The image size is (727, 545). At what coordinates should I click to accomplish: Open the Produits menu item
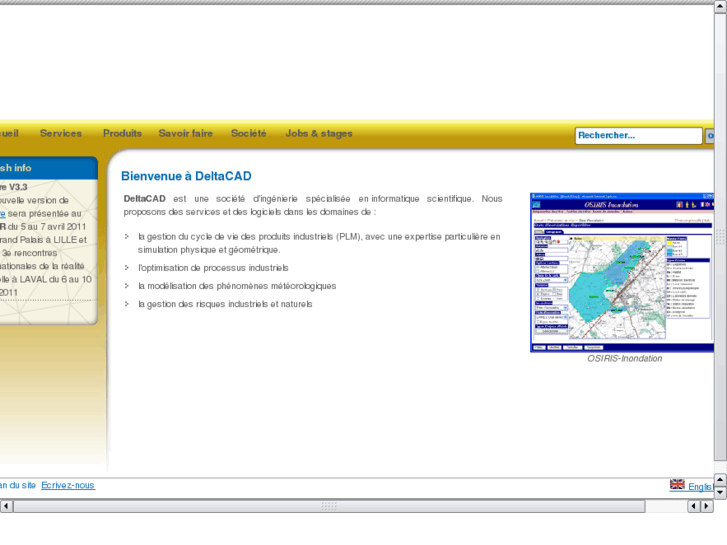click(122, 134)
